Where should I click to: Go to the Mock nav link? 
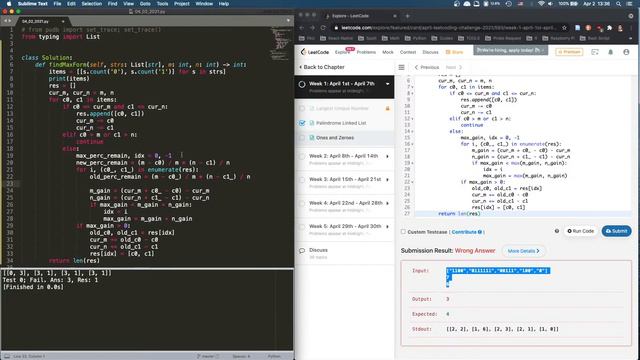point(388,52)
